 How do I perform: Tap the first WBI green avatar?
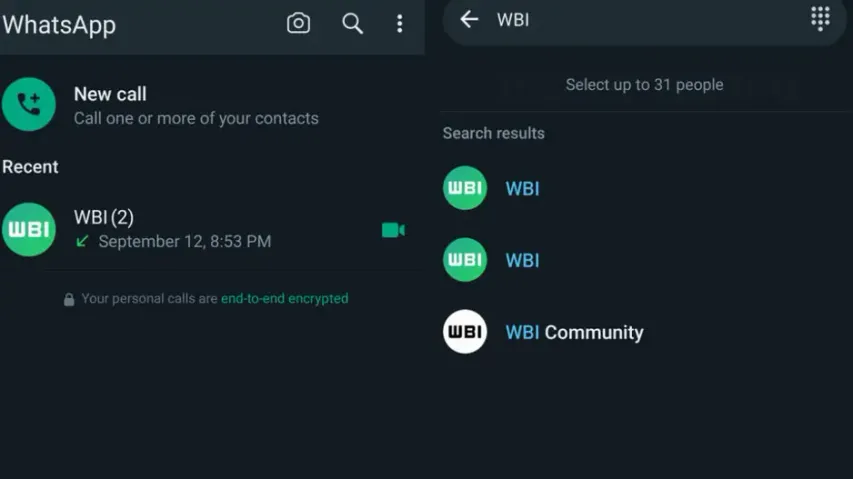tap(465, 188)
